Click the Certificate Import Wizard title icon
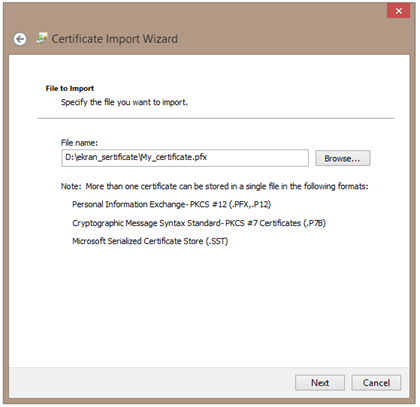The image size is (420, 407). tap(42, 39)
